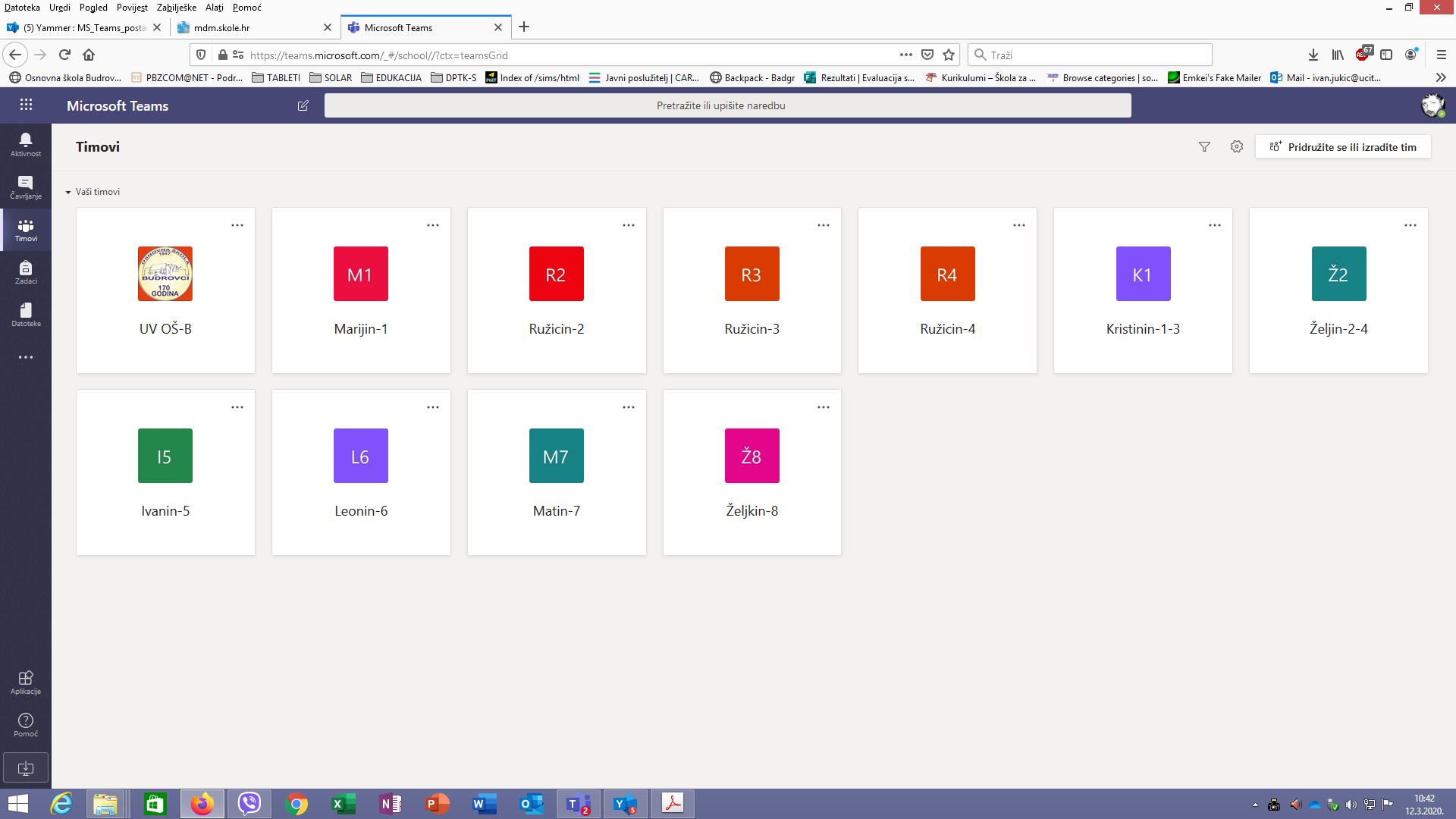Open the UV OŠ-B team logo
This screenshot has width=1456, height=819.
tap(165, 274)
